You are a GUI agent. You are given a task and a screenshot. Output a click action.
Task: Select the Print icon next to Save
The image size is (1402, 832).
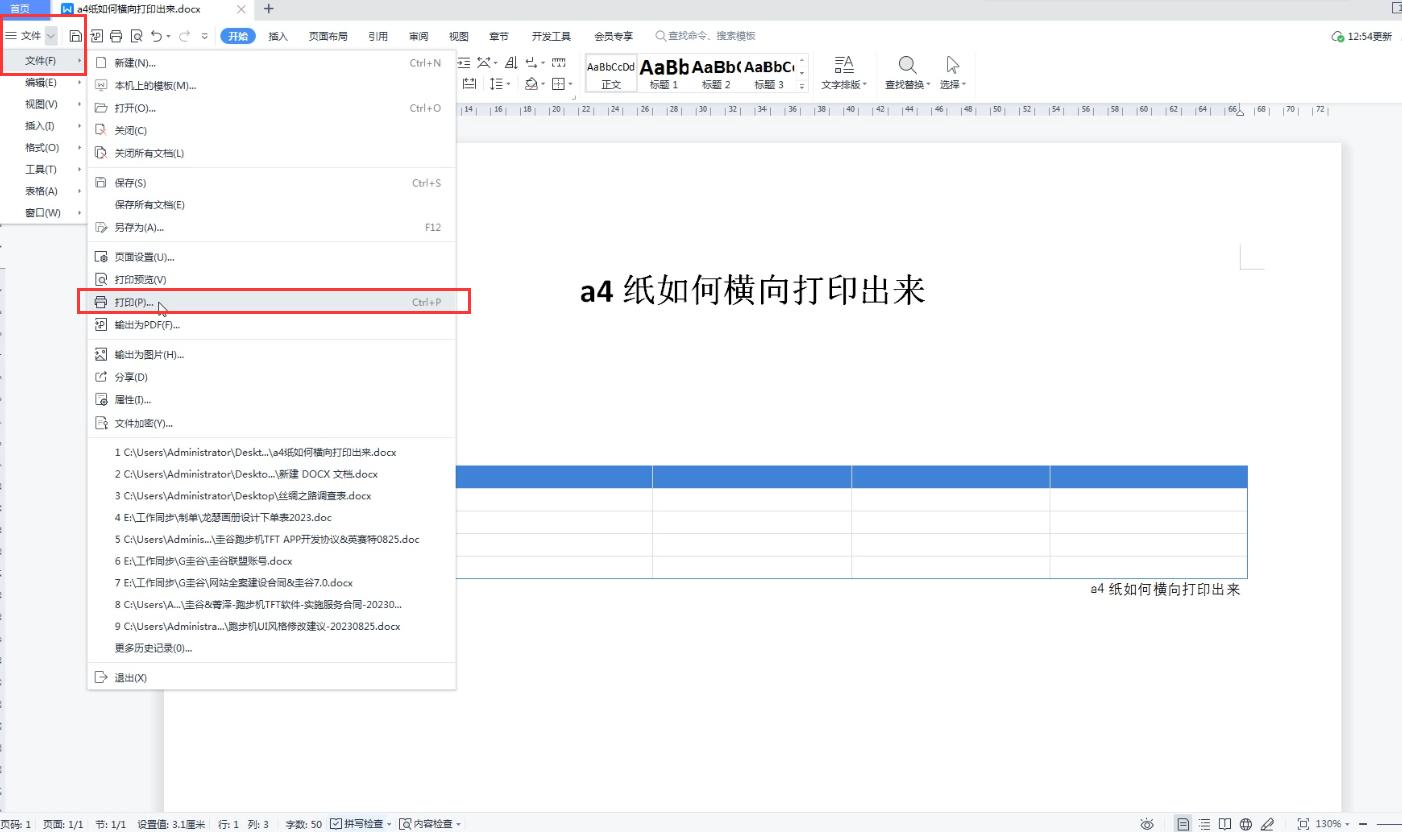coord(116,35)
